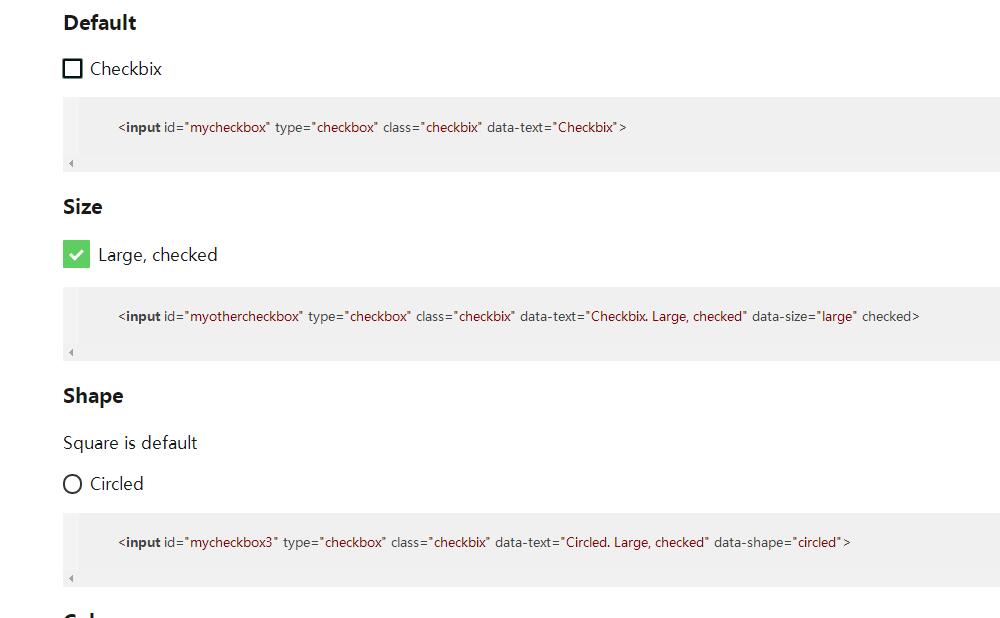
Task: Click the Checkbix label text
Action: 126,69
